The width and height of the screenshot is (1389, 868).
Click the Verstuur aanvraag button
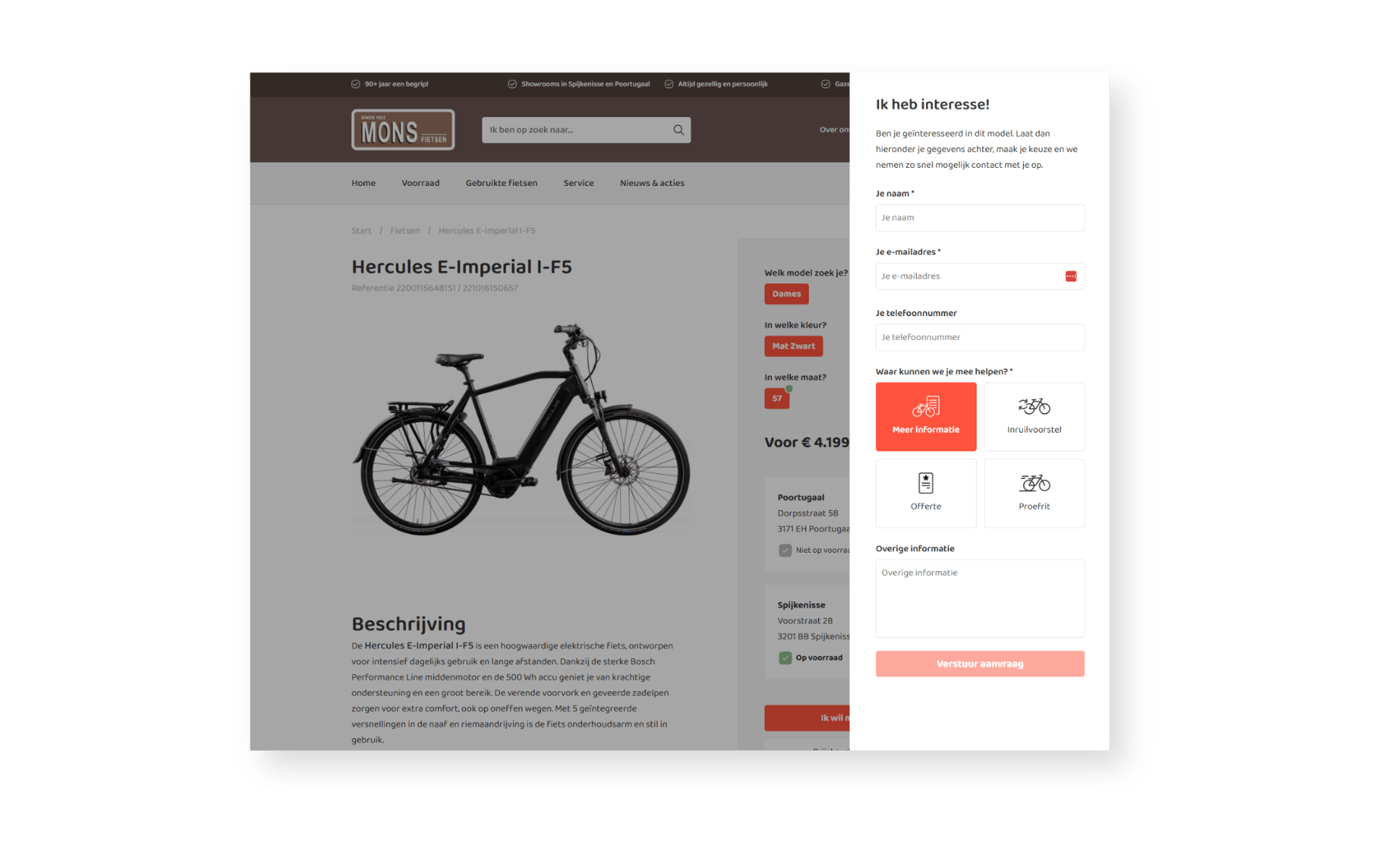pos(980,664)
